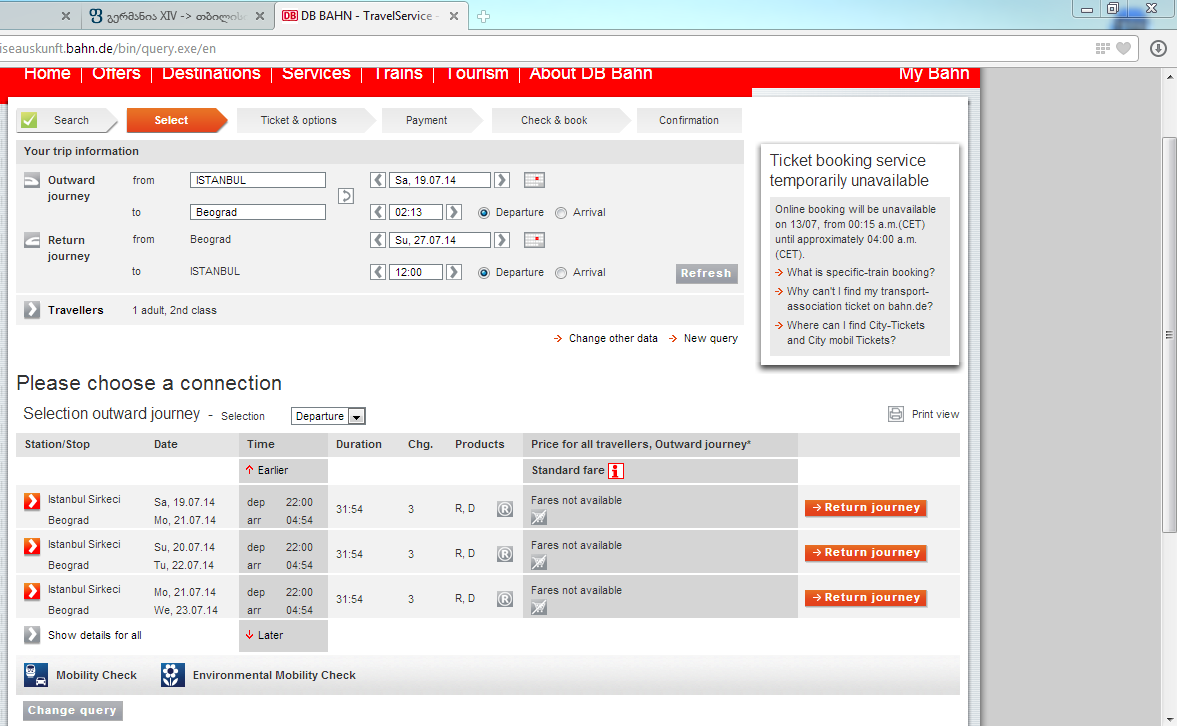Click the to station field Beograd
The width and height of the screenshot is (1177, 726).
click(257, 212)
